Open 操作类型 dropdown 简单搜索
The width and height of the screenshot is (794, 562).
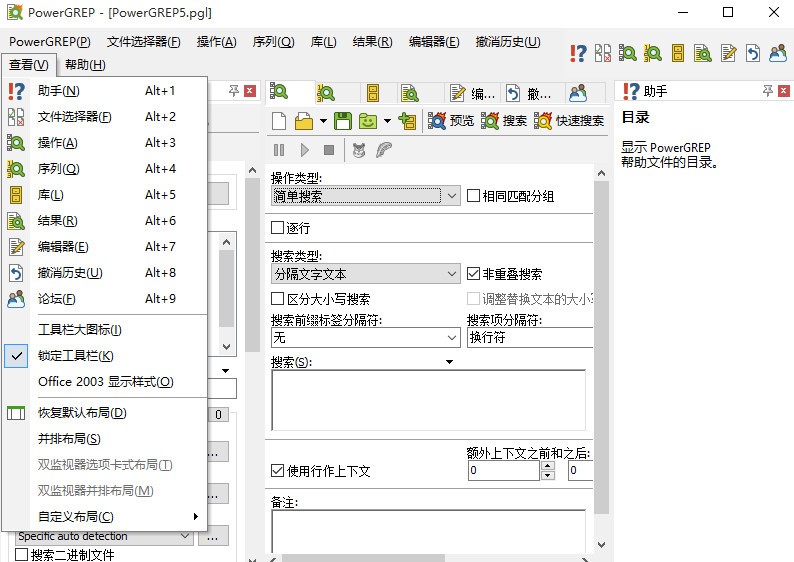coord(365,196)
